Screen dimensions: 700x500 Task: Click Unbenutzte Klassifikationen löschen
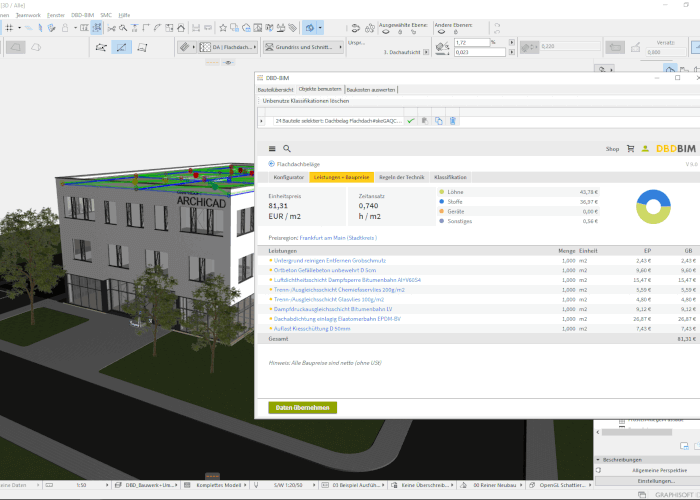[306, 101]
